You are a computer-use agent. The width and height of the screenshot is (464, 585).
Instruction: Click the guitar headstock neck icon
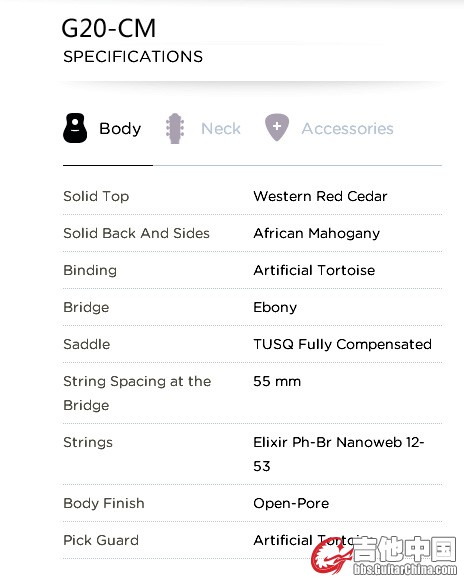point(175,128)
